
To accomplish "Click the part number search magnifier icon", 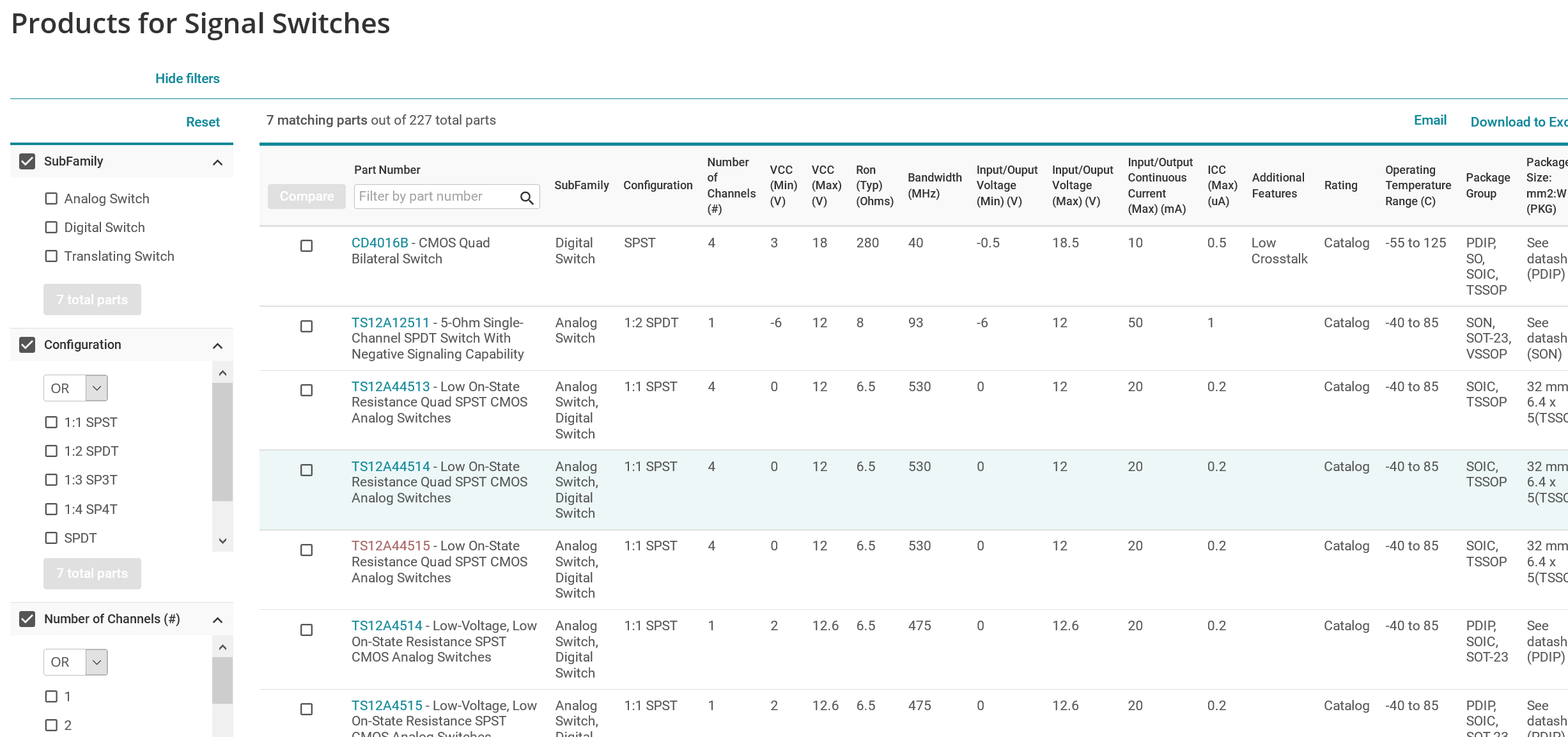I will pyautogui.click(x=527, y=198).
